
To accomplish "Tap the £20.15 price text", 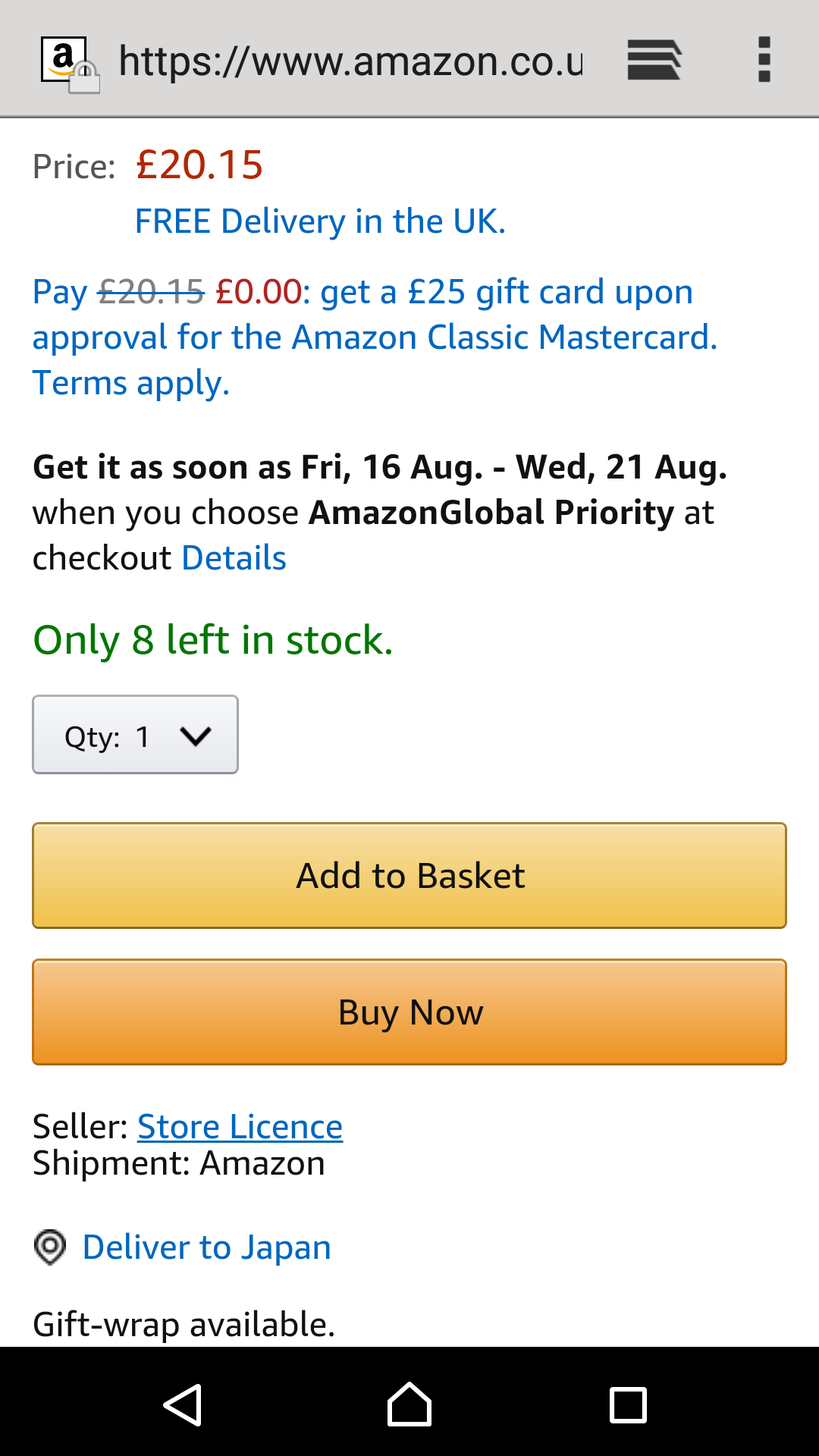I will pos(199,165).
